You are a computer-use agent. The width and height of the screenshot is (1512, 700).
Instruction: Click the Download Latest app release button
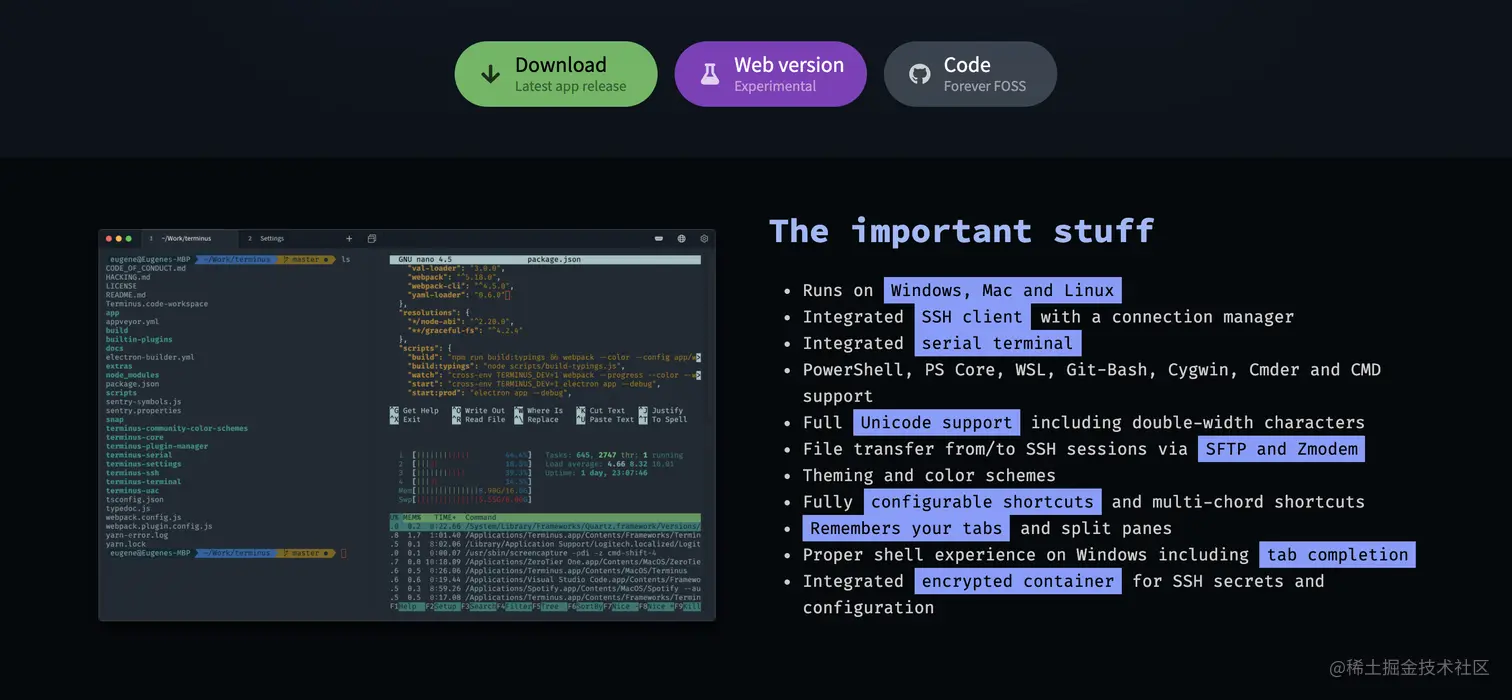click(556, 73)
